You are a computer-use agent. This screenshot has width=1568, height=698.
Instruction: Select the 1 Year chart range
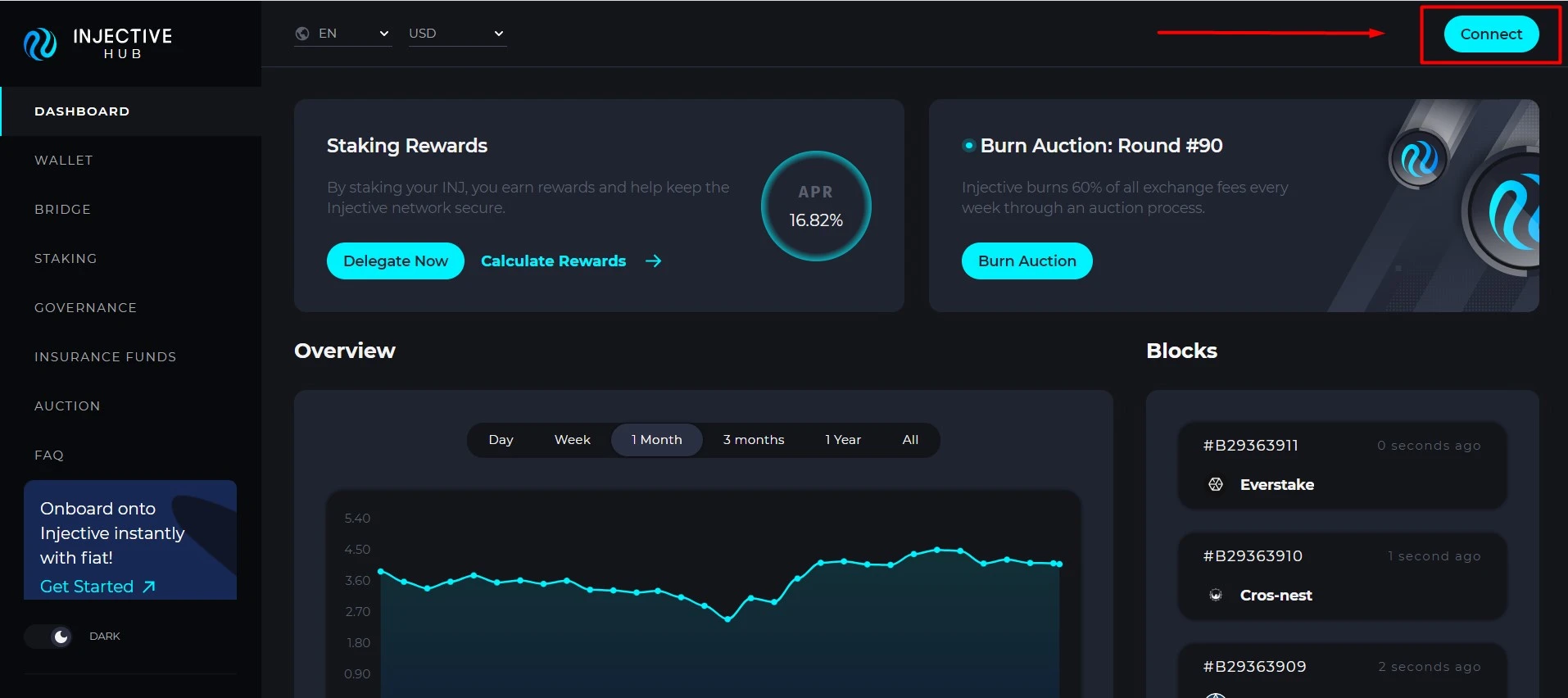point(843,440)
